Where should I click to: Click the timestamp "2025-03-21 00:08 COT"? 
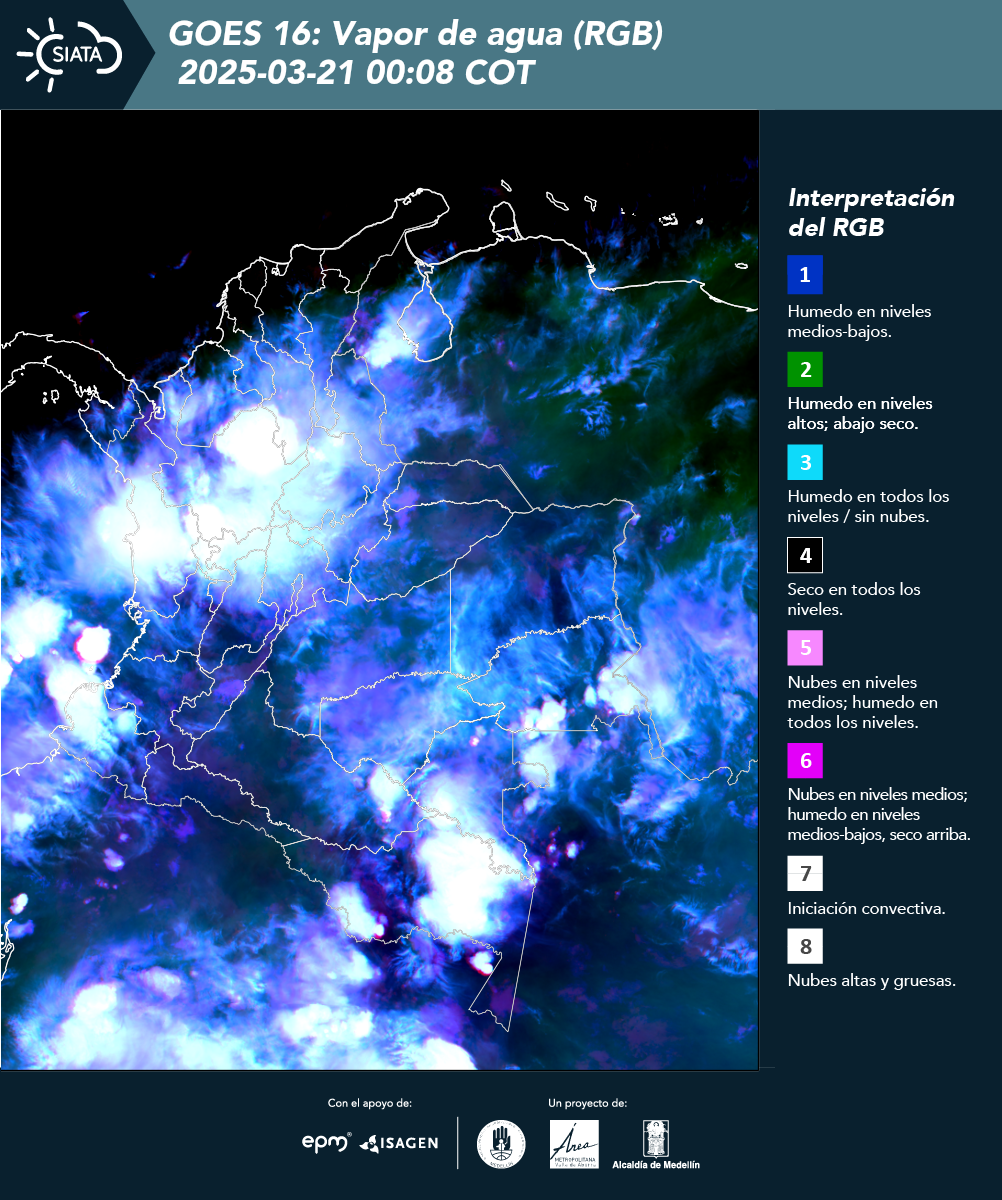[357, 73]
